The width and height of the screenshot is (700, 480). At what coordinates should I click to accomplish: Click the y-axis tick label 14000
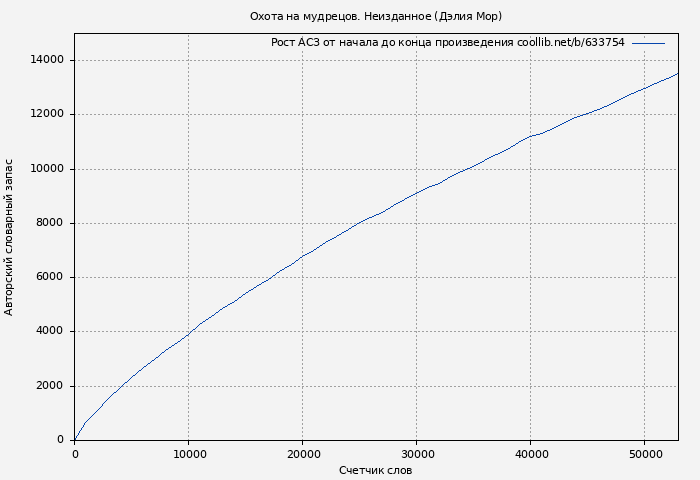point(47,60)
